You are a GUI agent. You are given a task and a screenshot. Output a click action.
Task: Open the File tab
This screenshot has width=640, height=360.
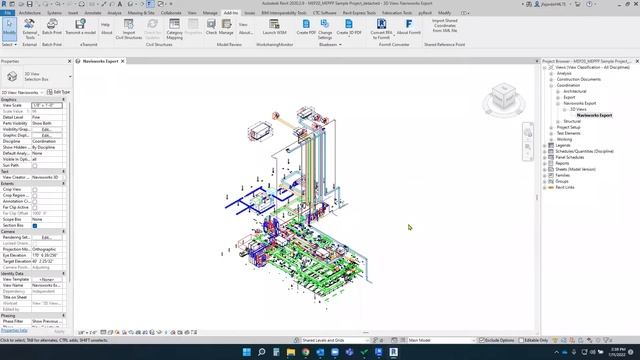7,13
